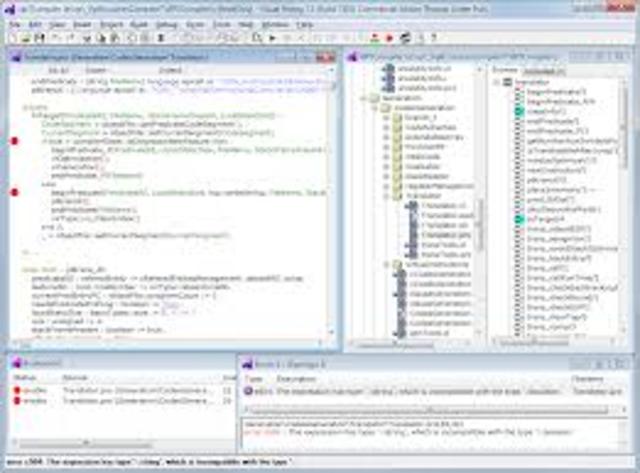Screen dimensions: 640x473
Task: Select second breakpoint row in Breakpoints list
Action: 122,401
